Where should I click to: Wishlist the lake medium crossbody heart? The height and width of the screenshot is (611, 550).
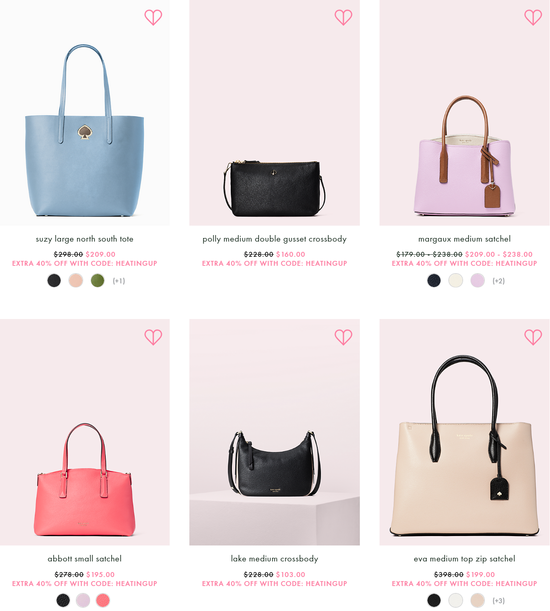[343, 337]
